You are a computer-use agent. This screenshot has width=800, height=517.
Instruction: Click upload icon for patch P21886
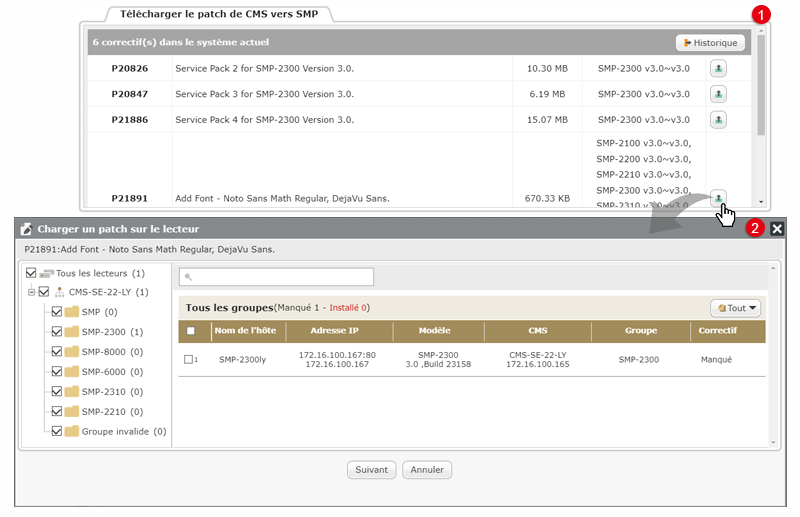[x=717, y=119]
